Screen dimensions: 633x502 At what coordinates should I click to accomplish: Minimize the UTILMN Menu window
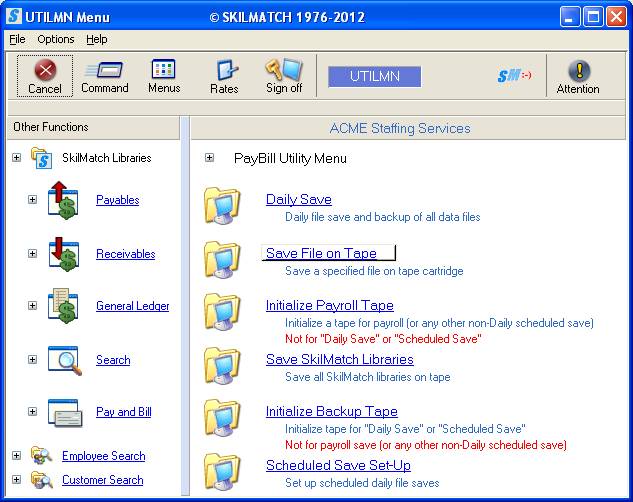(x=569, y=17)
